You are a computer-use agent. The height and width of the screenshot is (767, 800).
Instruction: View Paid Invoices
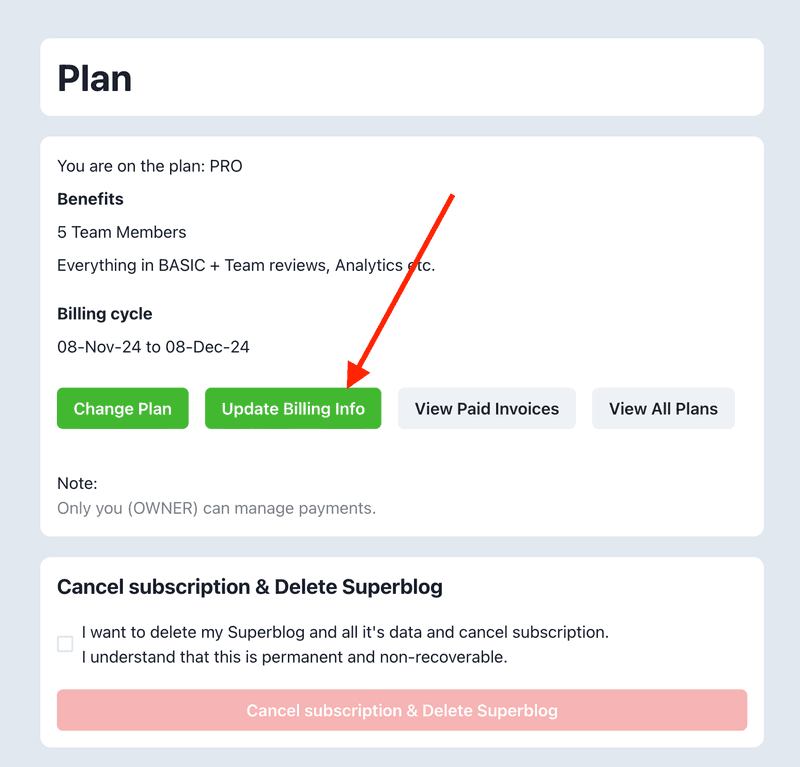pos(487,409)
